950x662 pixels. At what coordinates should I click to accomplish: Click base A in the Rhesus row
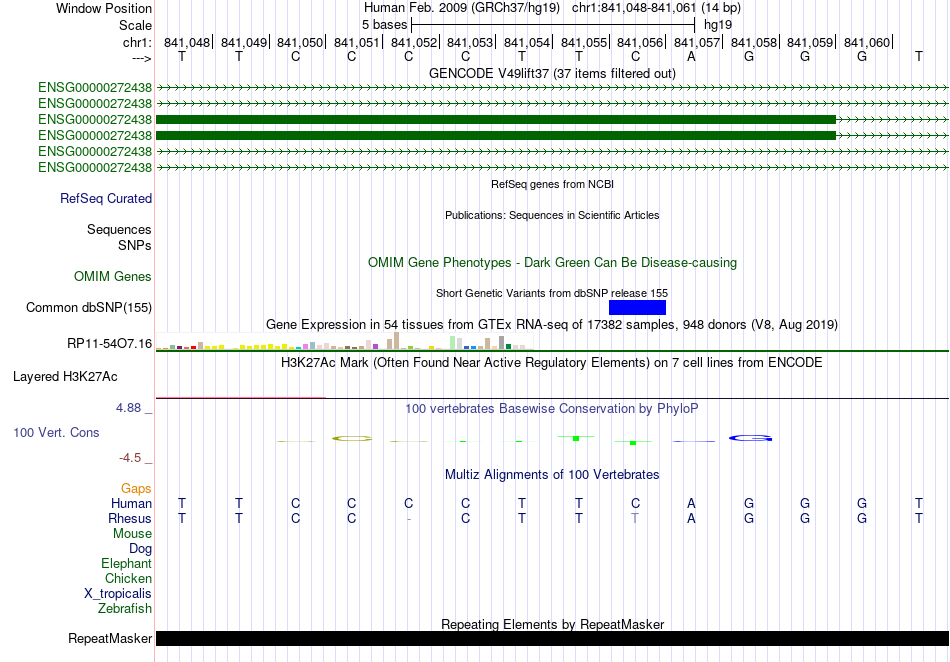click(x=691, y=518)
